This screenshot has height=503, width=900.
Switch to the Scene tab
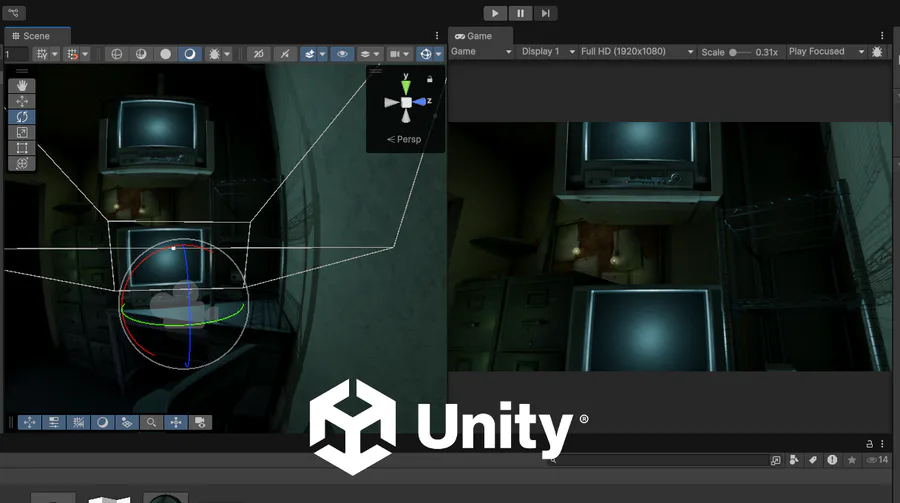point(37,36)
